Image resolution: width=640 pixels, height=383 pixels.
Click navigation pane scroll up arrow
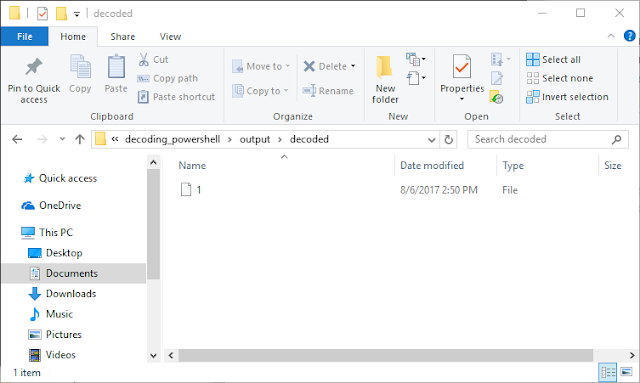tap(153, 163)
